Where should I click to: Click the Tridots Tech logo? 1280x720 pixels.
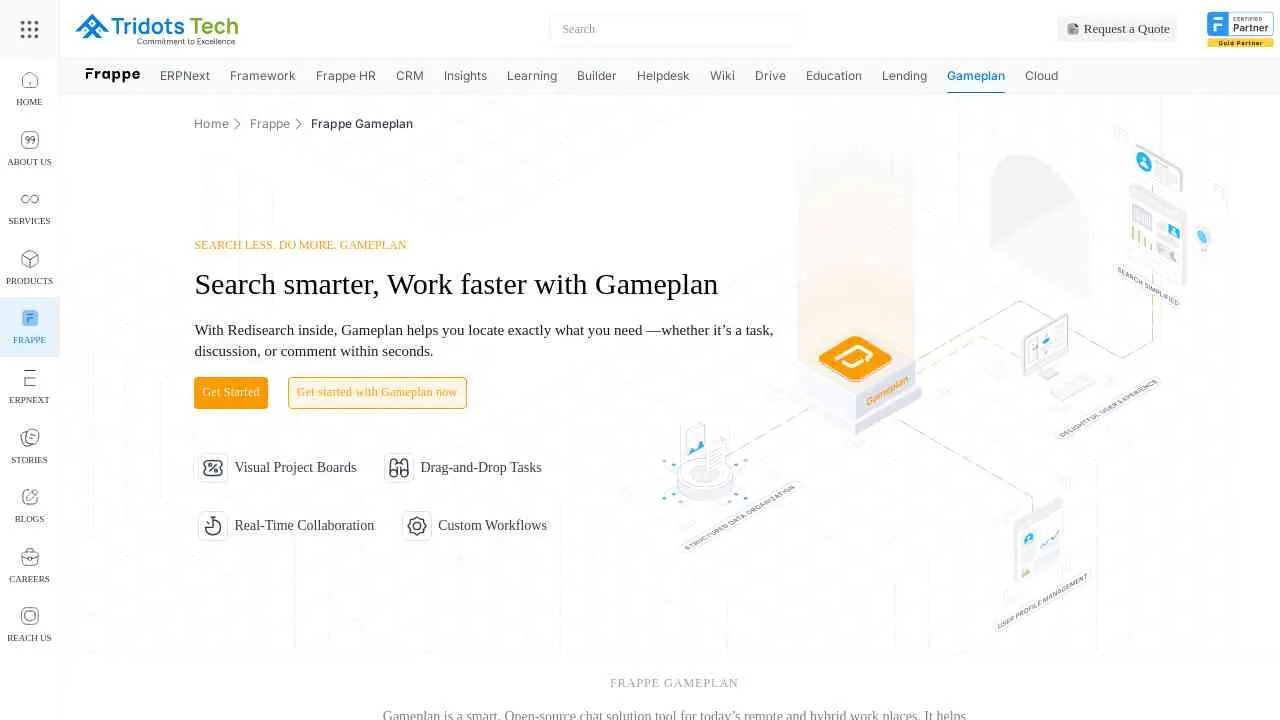coord(157,29)
